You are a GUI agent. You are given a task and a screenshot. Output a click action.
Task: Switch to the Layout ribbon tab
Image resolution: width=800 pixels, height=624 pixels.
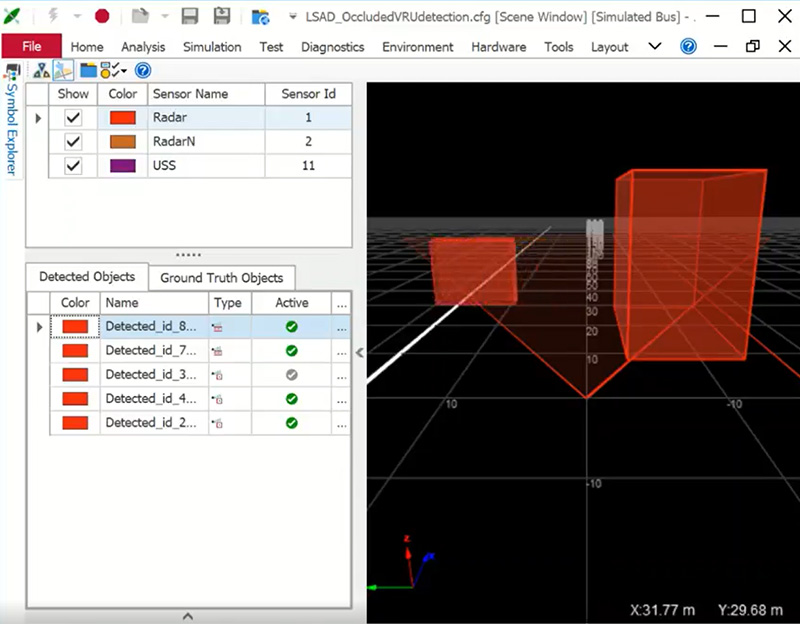(609, 47)
